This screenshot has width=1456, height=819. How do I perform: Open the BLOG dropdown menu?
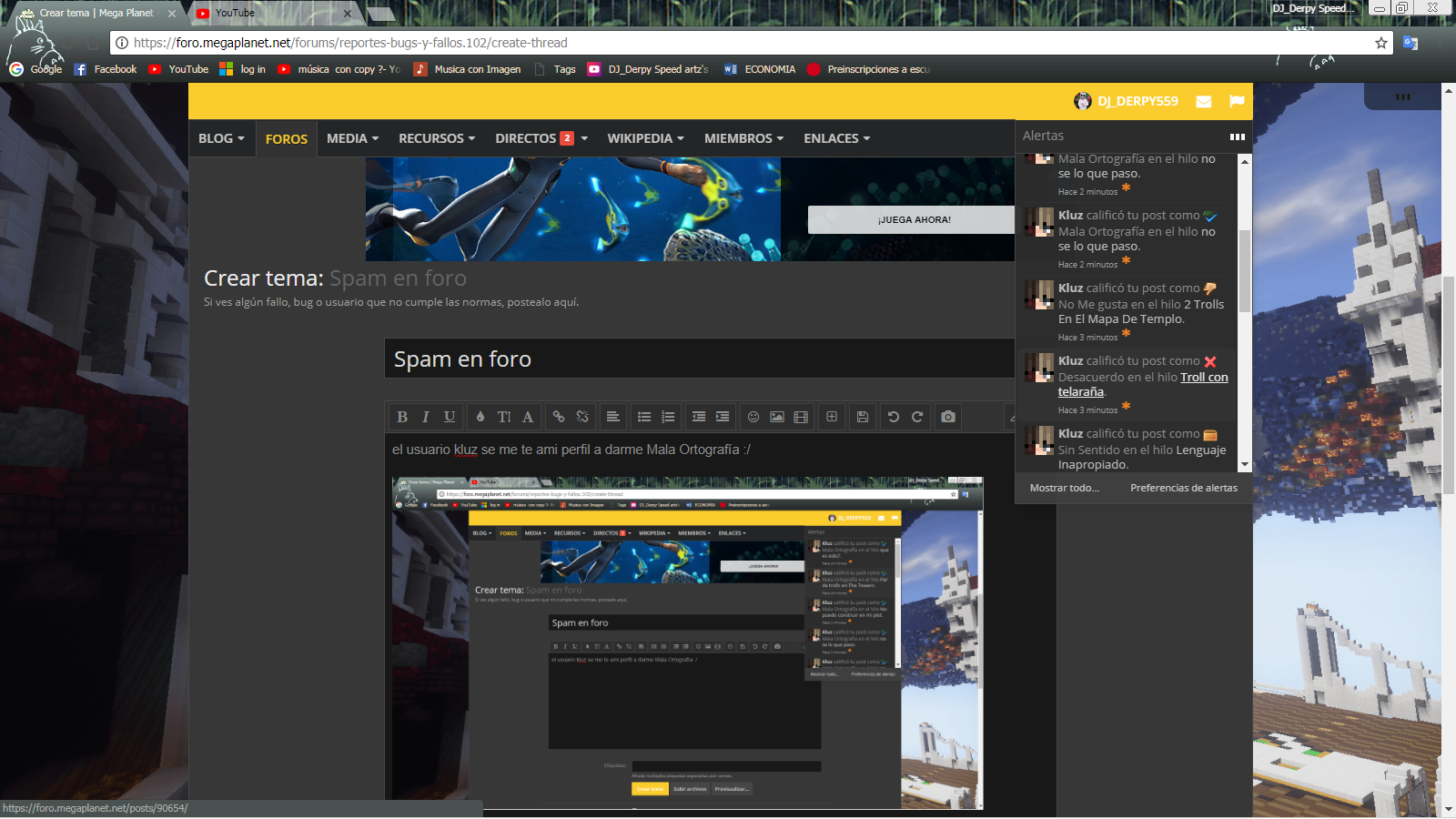[221, 138]
